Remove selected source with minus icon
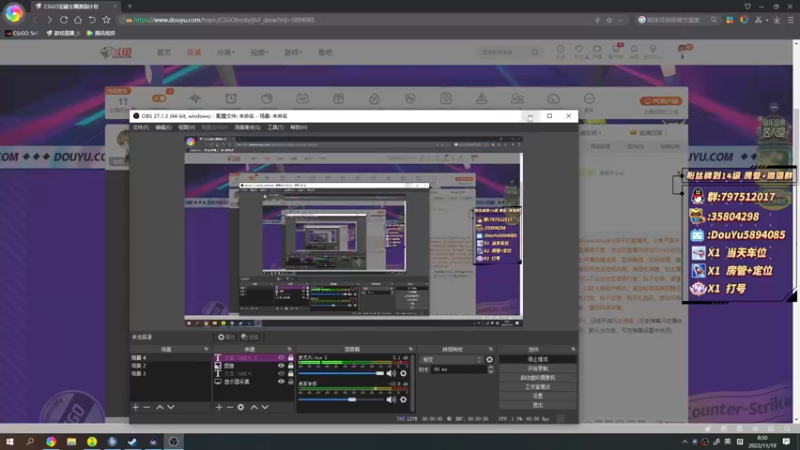 point(230,407)
